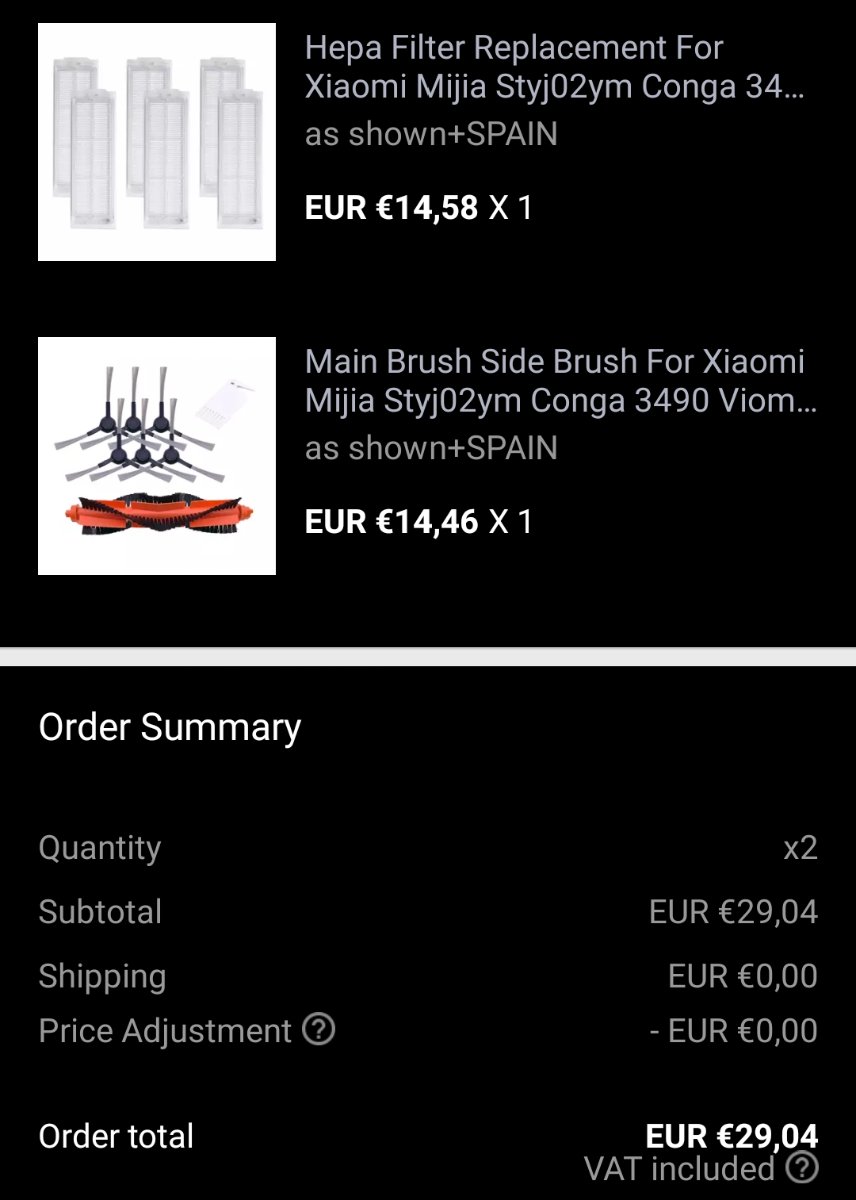The height and width of the screenshot is (1200, 856).
Task: Click the Shipping label
Action: pos(102,976)
